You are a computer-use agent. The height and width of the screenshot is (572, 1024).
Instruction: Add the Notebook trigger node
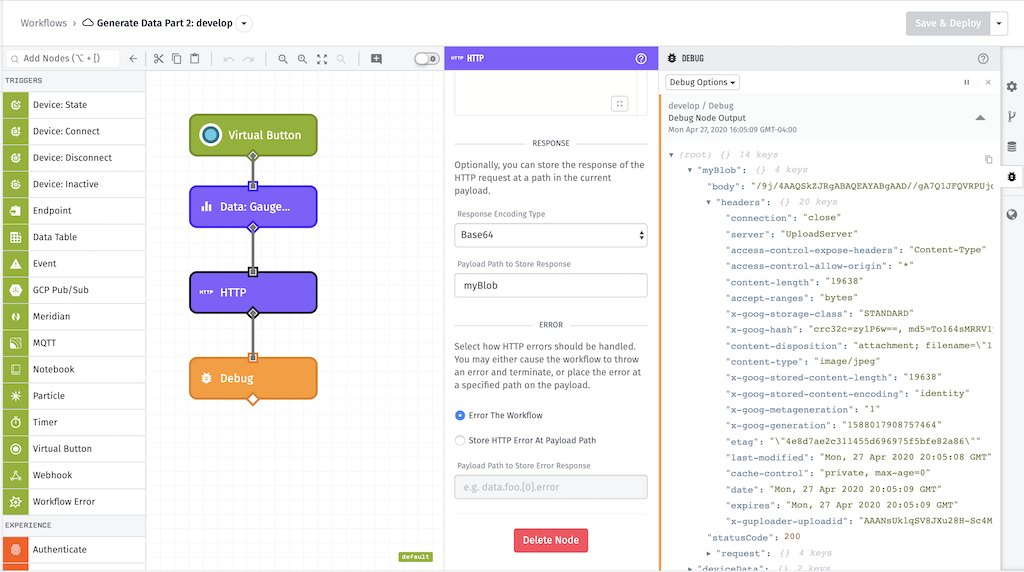point(74,370)
